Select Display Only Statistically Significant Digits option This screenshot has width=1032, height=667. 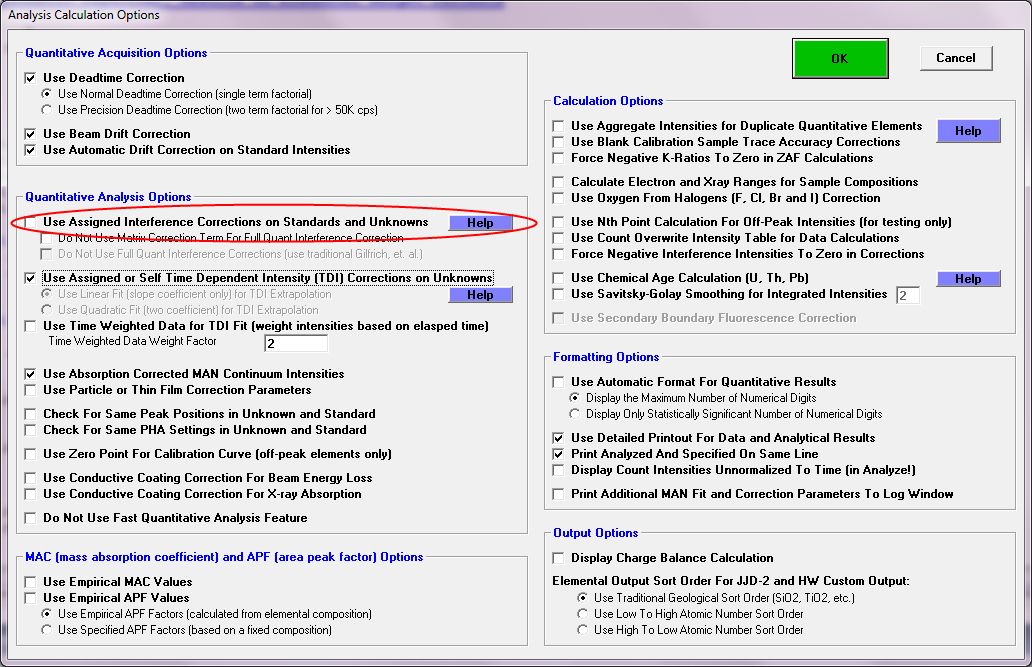coord(575,414)
